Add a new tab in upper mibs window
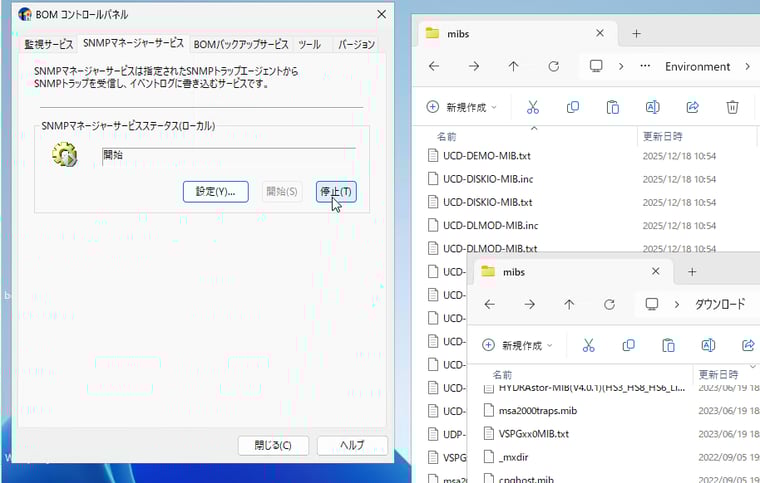The height and width of the screenshot is (483, 760). (636, 33)
